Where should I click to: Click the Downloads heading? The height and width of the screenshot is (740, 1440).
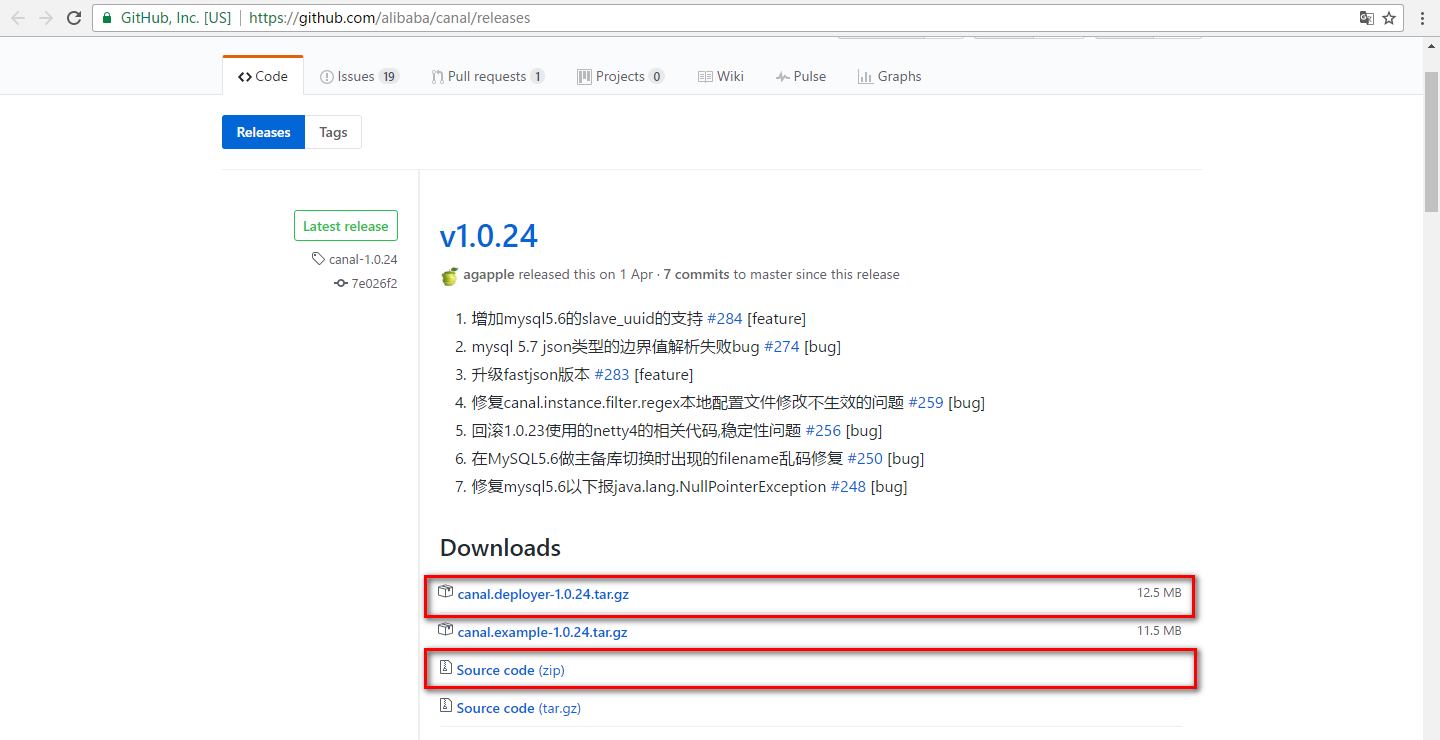(x=500, y=548)
